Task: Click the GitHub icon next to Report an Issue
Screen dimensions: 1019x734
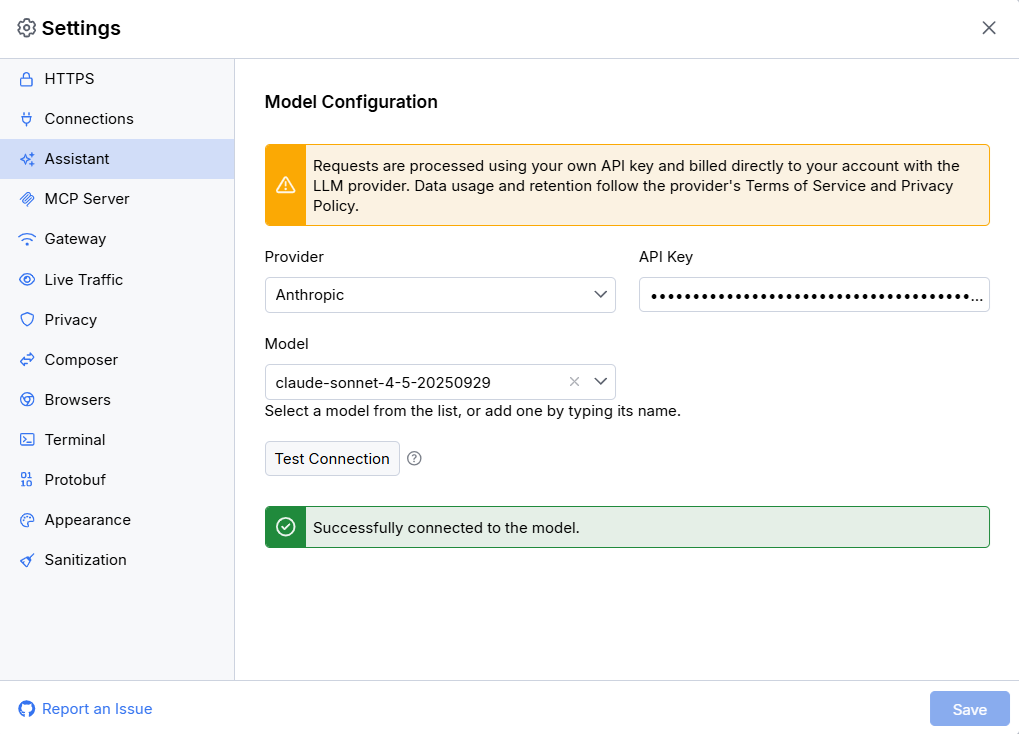Action: [28, 708]
